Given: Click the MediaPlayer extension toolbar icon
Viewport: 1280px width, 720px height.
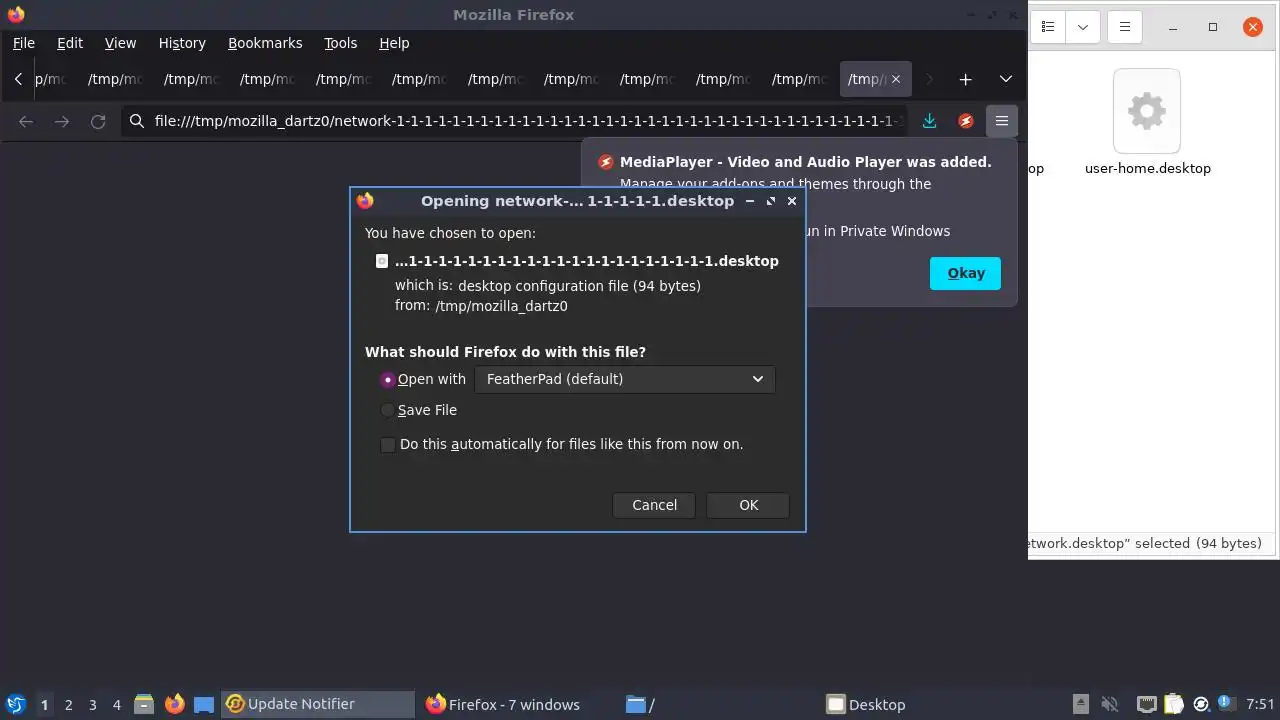Looking at the screenshot, I should (965, 121).
